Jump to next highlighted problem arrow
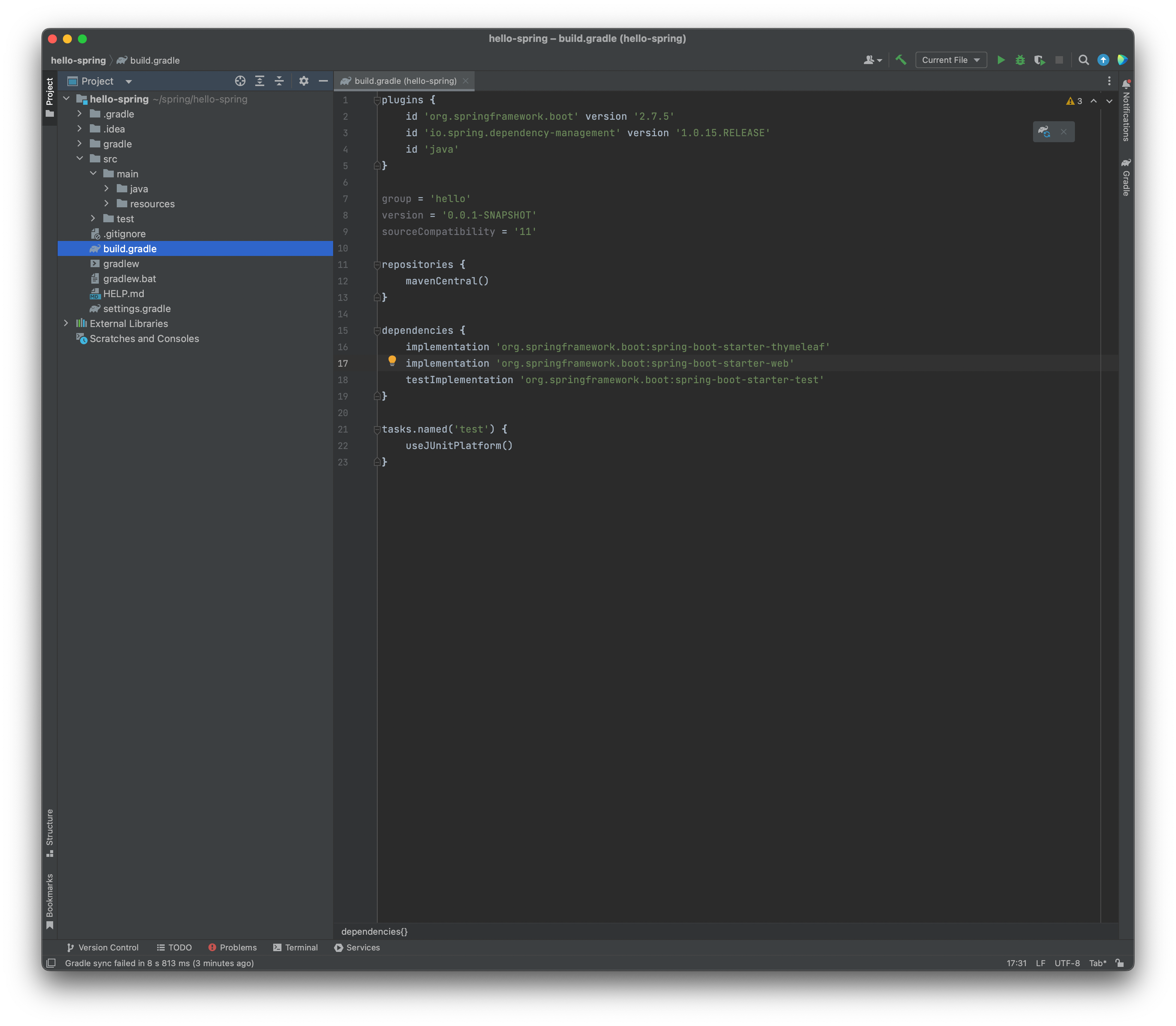Screen dimensions: 1176x1026 pos(1109,101)
